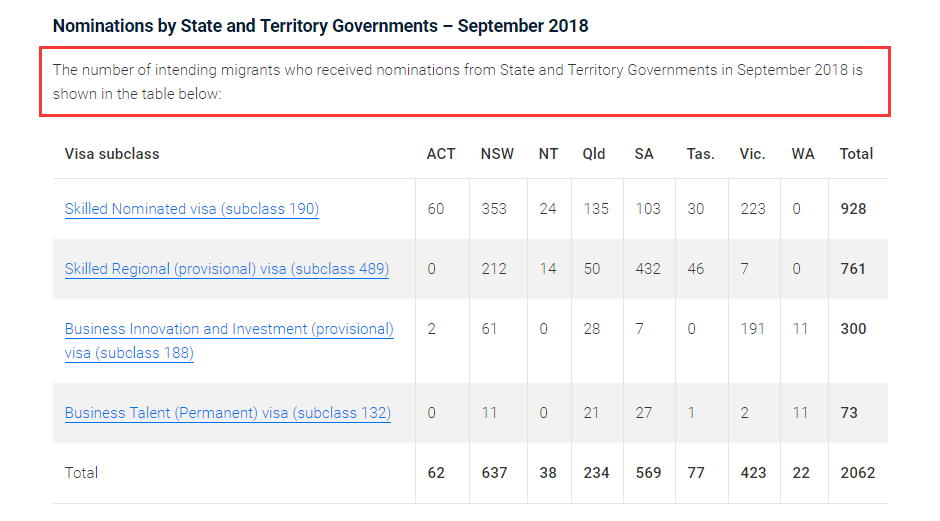Select the cell showing 353 for NSW
The height and width of the screenshot is (521, 940).
494,209
